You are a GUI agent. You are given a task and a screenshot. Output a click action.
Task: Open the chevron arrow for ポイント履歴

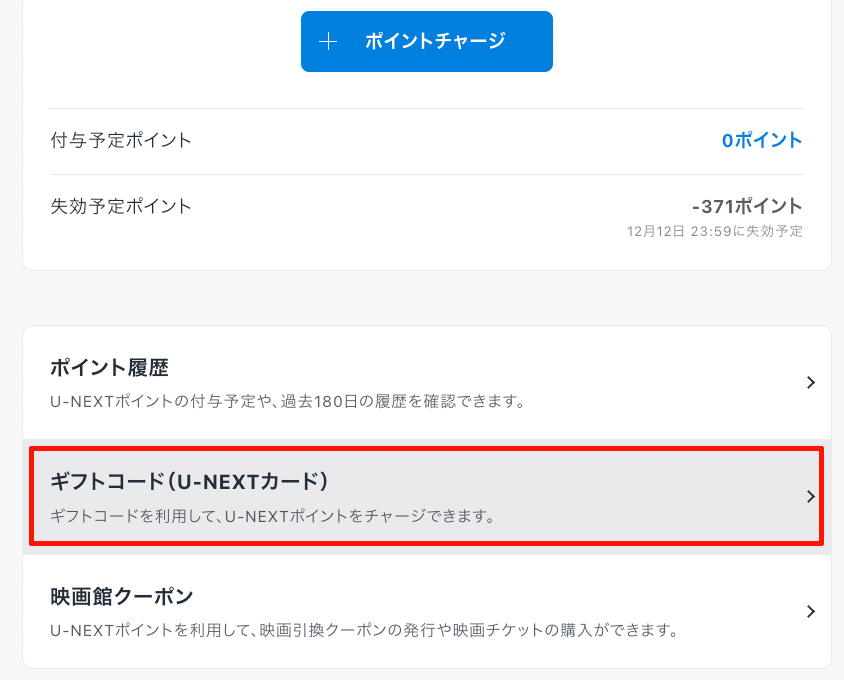(811, 382)
